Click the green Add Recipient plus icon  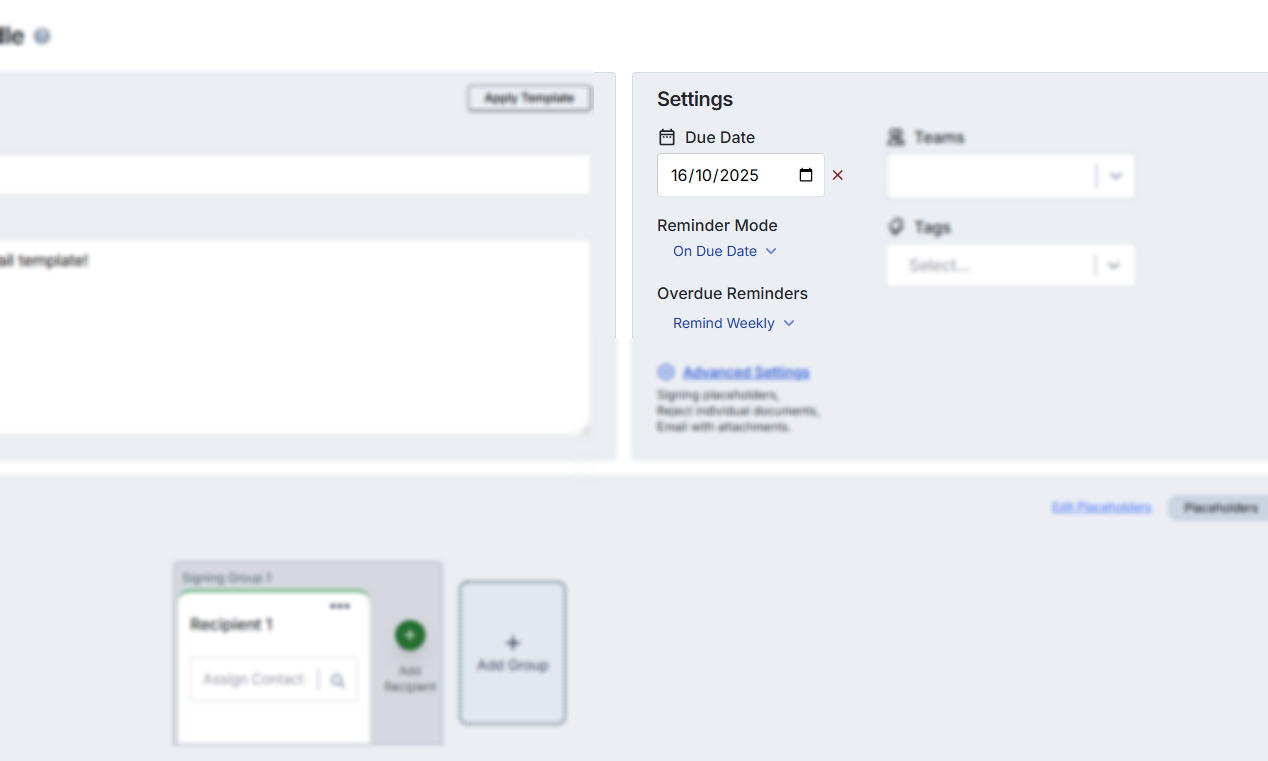[x=410, y=635]
